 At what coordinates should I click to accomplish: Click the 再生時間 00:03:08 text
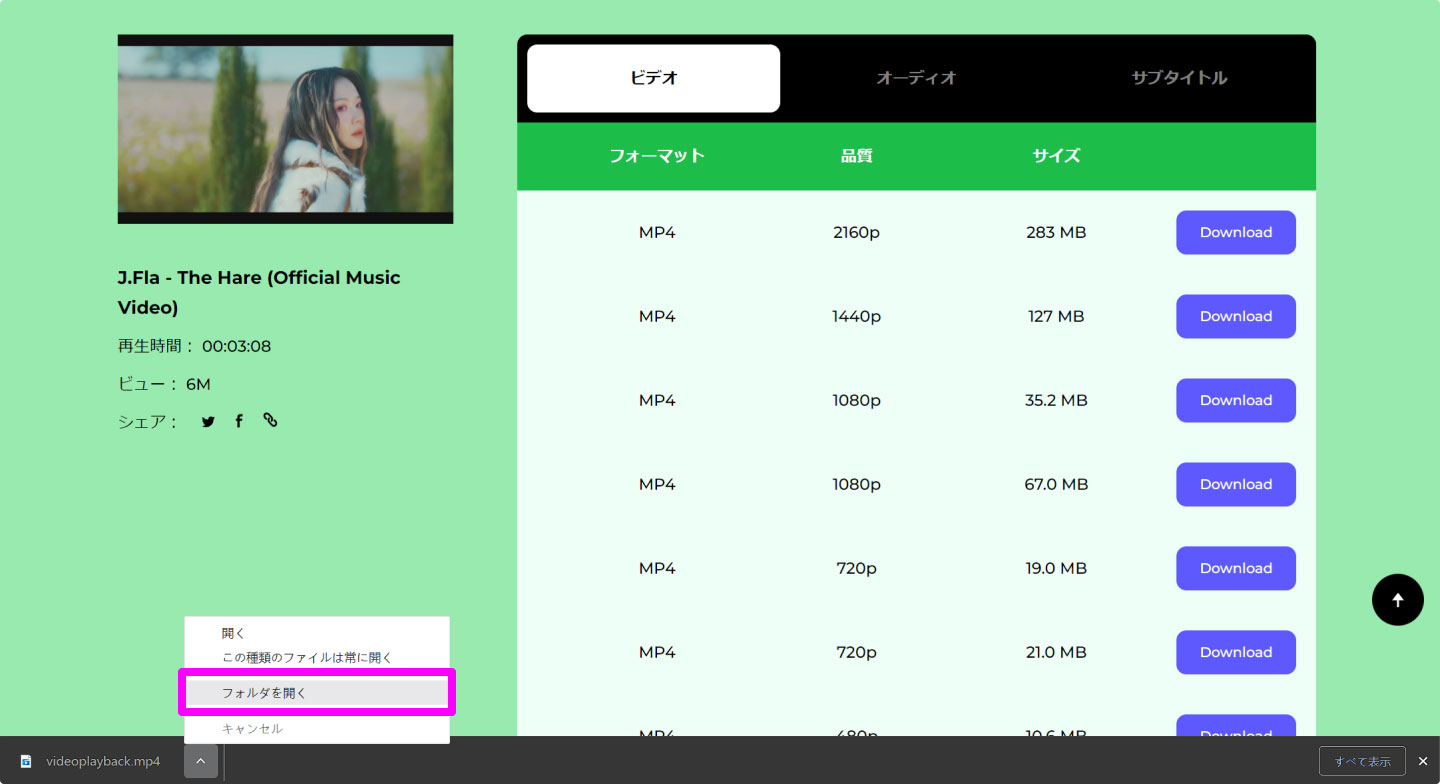194,347
